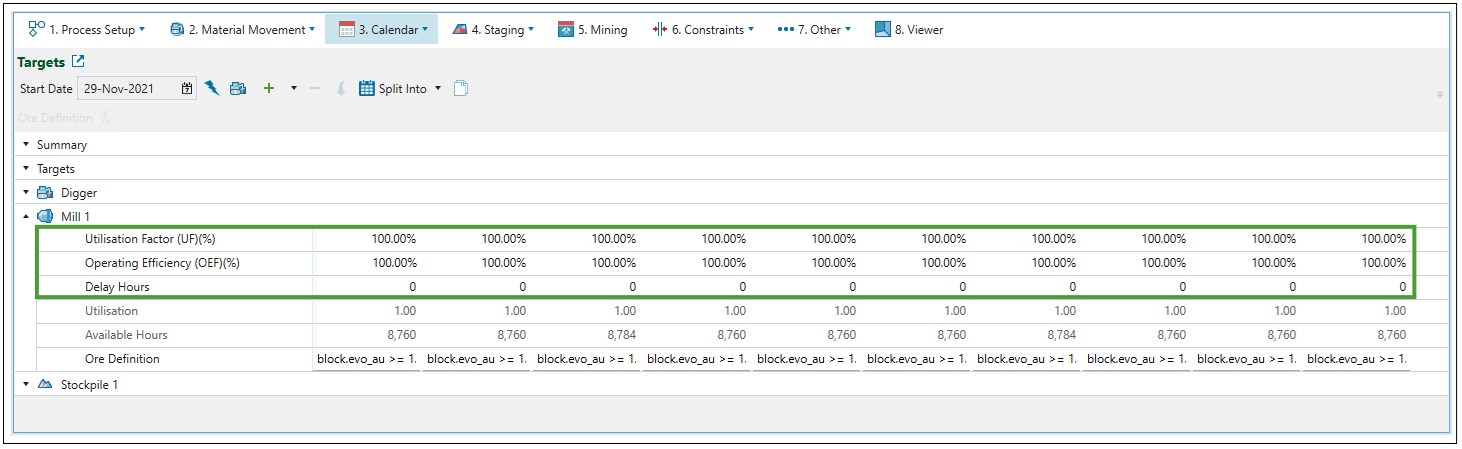This screenshot has height=449, width=1462.
Task: Open the 6. Constraints menu
Action: coord(703,30)
